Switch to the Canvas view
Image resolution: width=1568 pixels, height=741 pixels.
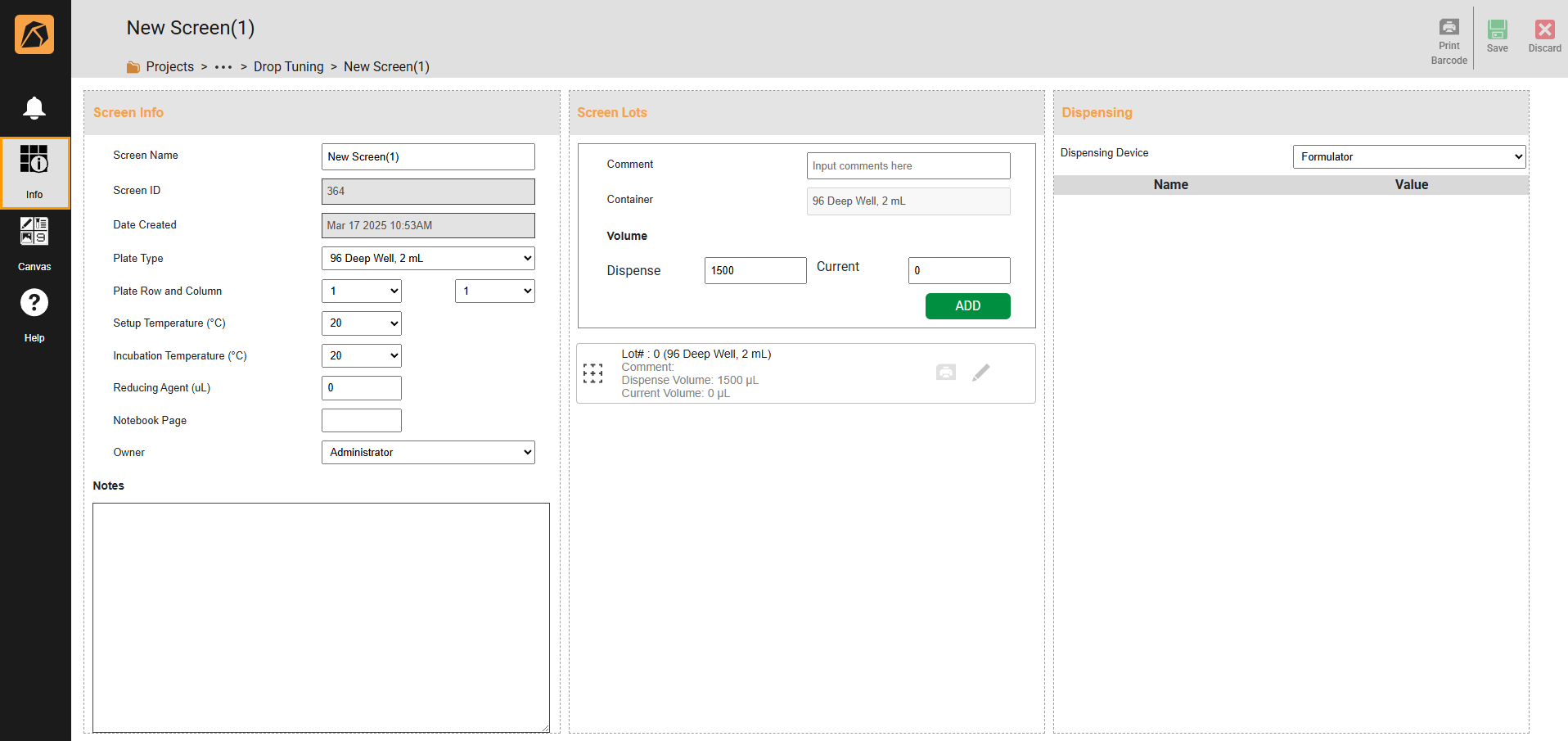pyautogui.click(x=34, y=242)
